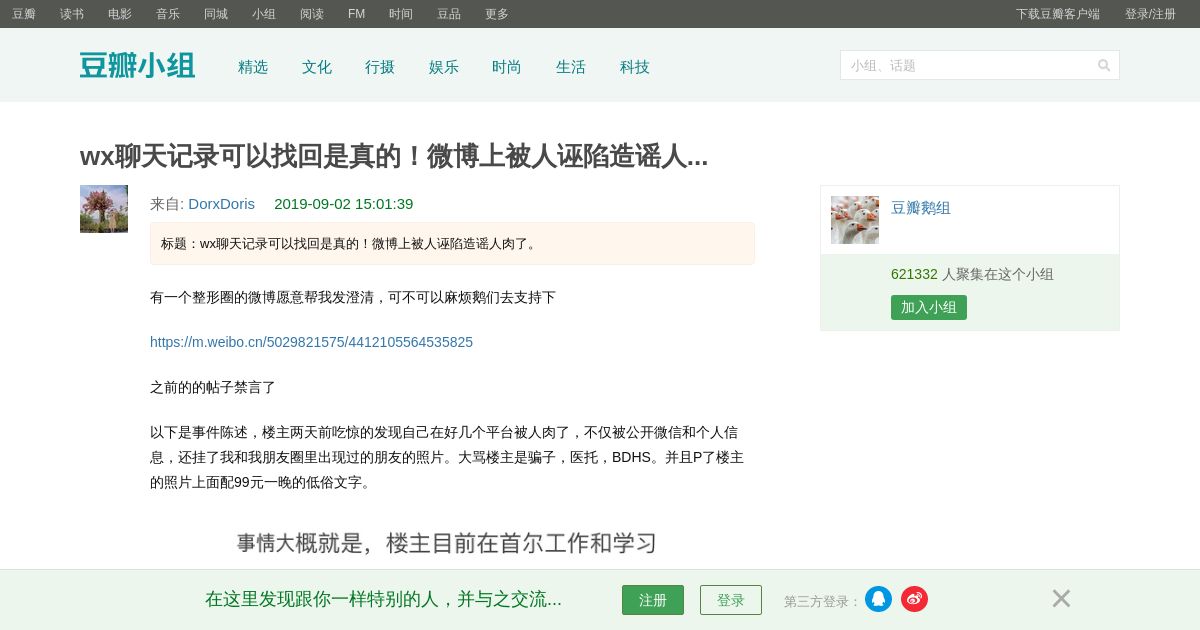Click the line 之前的的帖子禁言了
Screen dimensions: 1200x630
[213, 387]
